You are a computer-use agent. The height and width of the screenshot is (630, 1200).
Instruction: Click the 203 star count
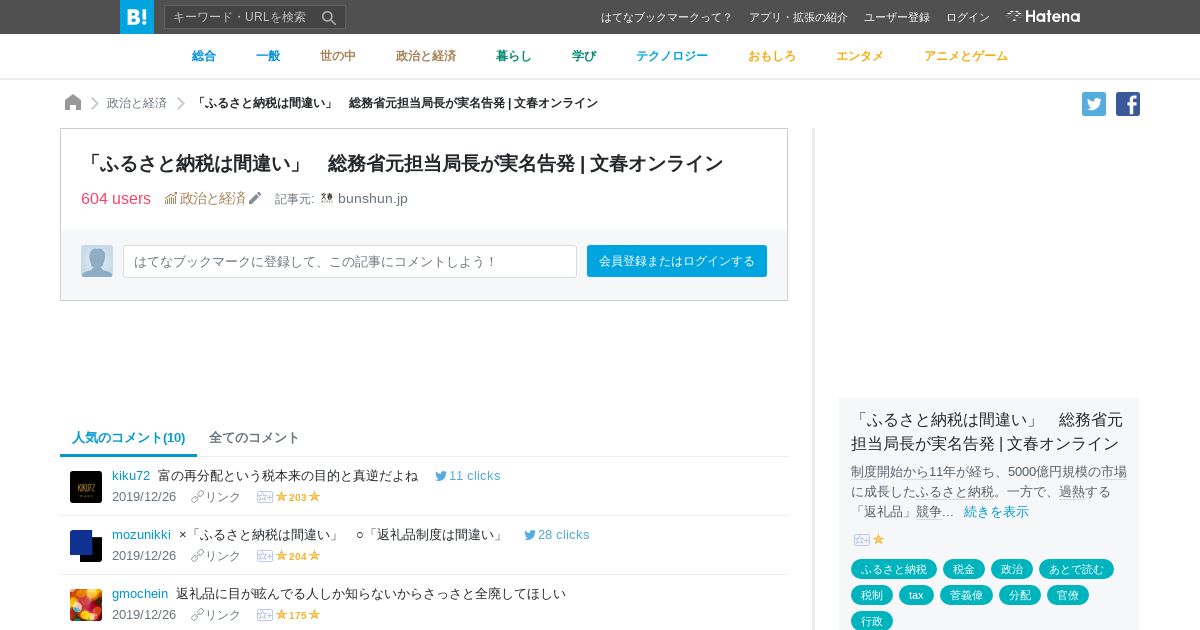tap(298, 497)
